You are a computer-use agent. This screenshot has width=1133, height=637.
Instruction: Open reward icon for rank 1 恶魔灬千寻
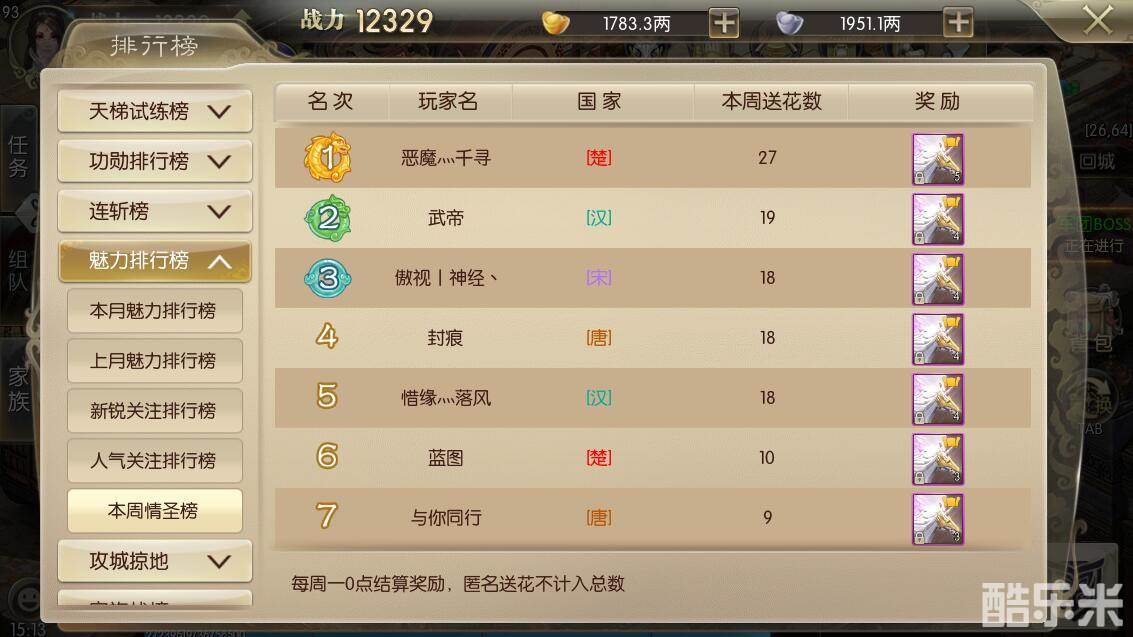[937, 159]
